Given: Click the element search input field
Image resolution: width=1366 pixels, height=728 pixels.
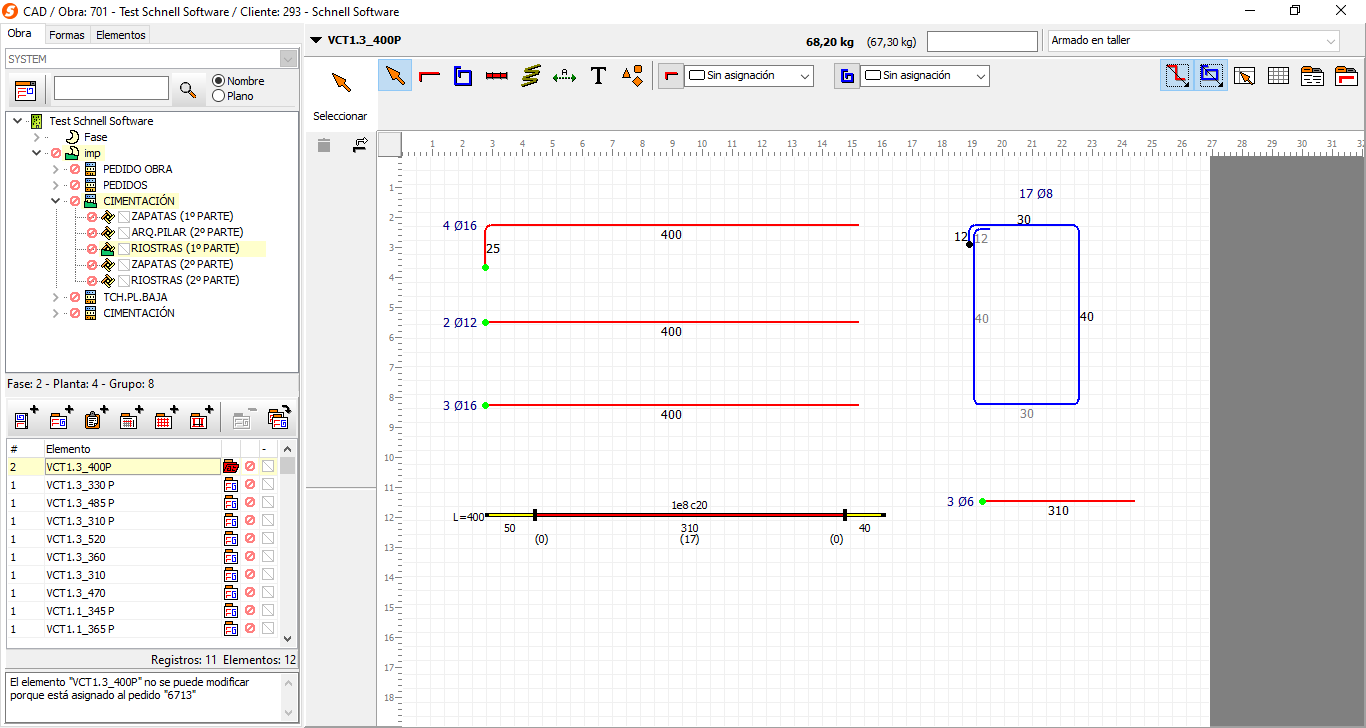Looking at the screenshot, I should pyautogui.click(x=111, y=89).
